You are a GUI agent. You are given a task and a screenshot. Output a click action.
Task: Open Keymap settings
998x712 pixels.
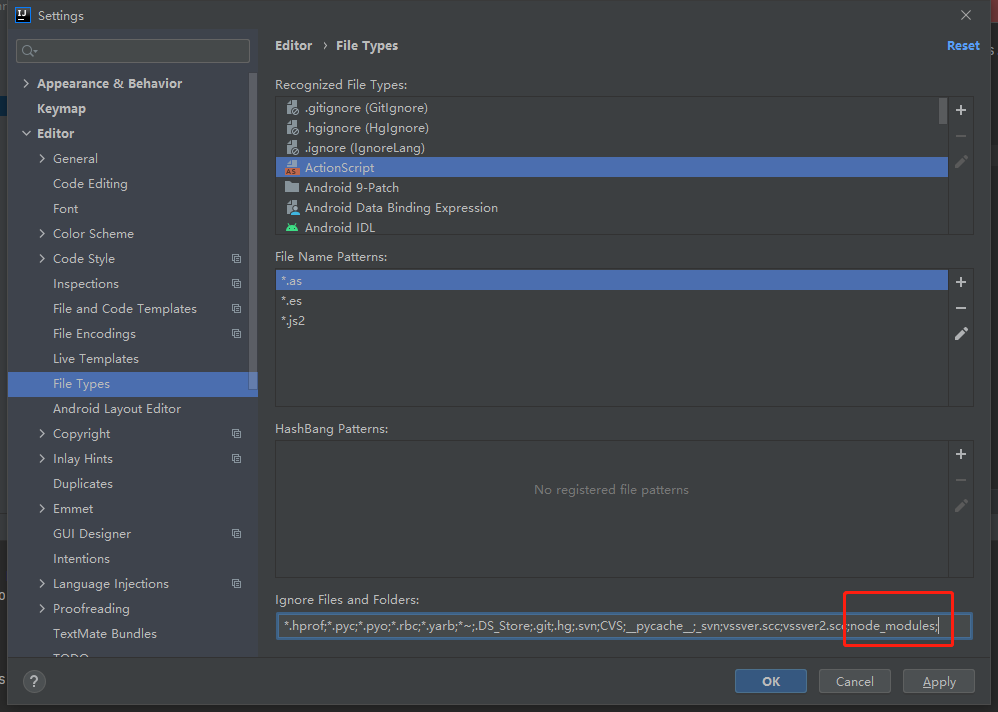click(61, 109)
